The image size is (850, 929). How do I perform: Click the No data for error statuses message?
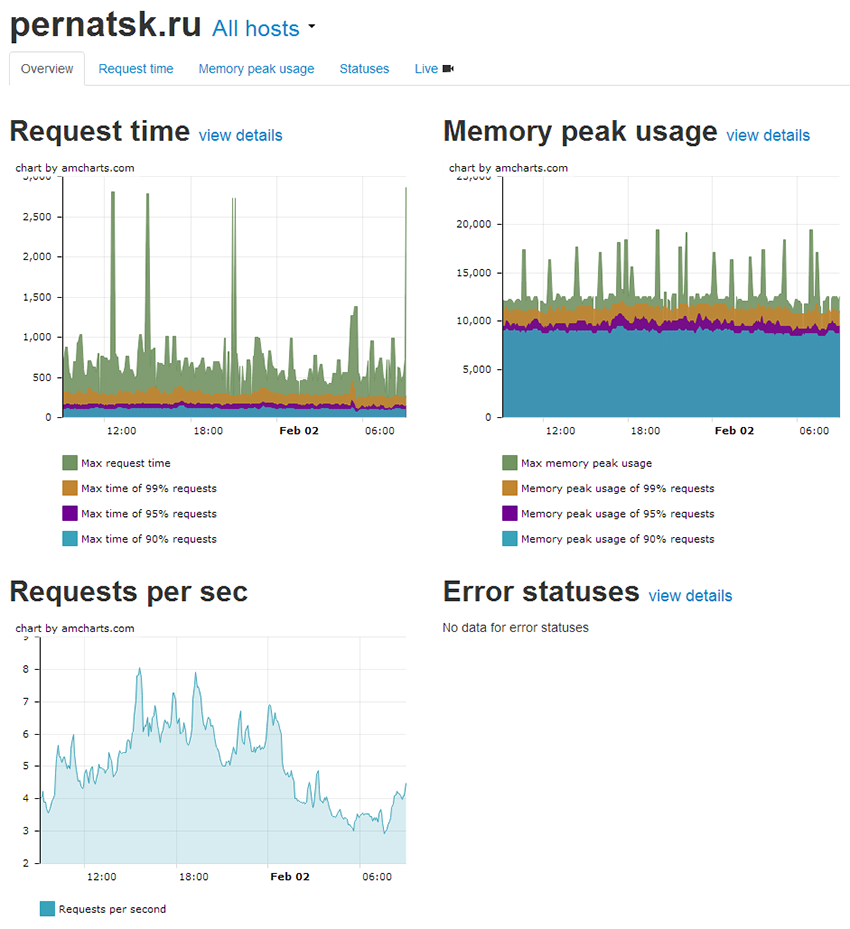(x=515, y=627)
